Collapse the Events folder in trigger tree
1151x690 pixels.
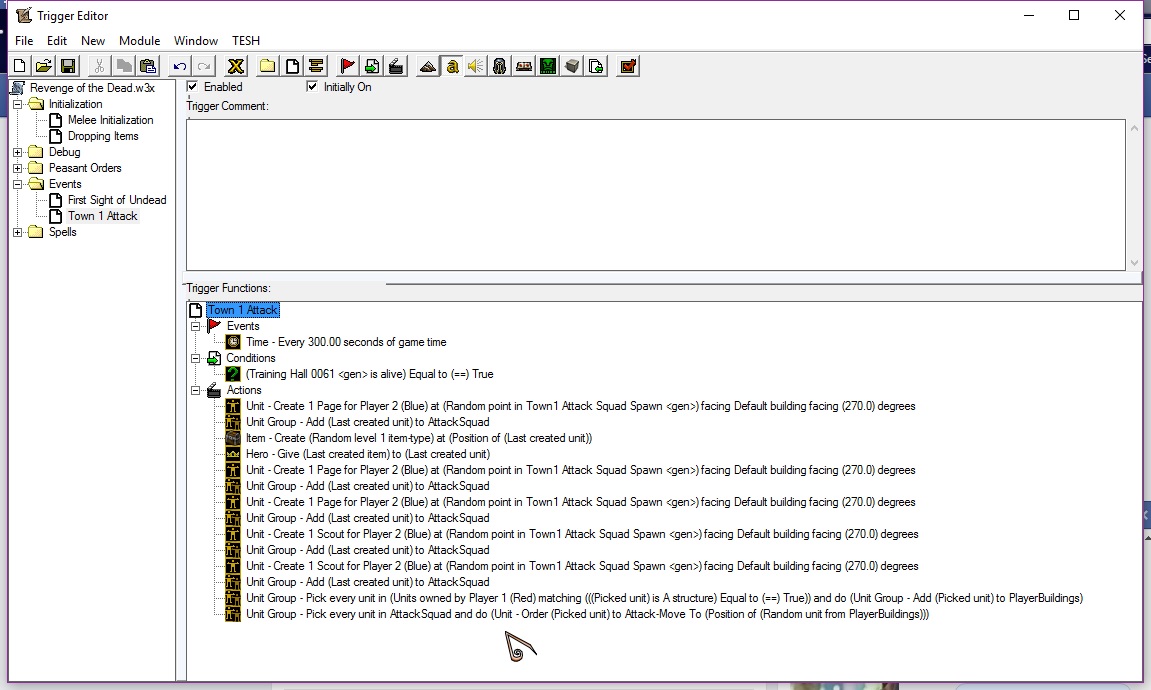coord(18,184)
